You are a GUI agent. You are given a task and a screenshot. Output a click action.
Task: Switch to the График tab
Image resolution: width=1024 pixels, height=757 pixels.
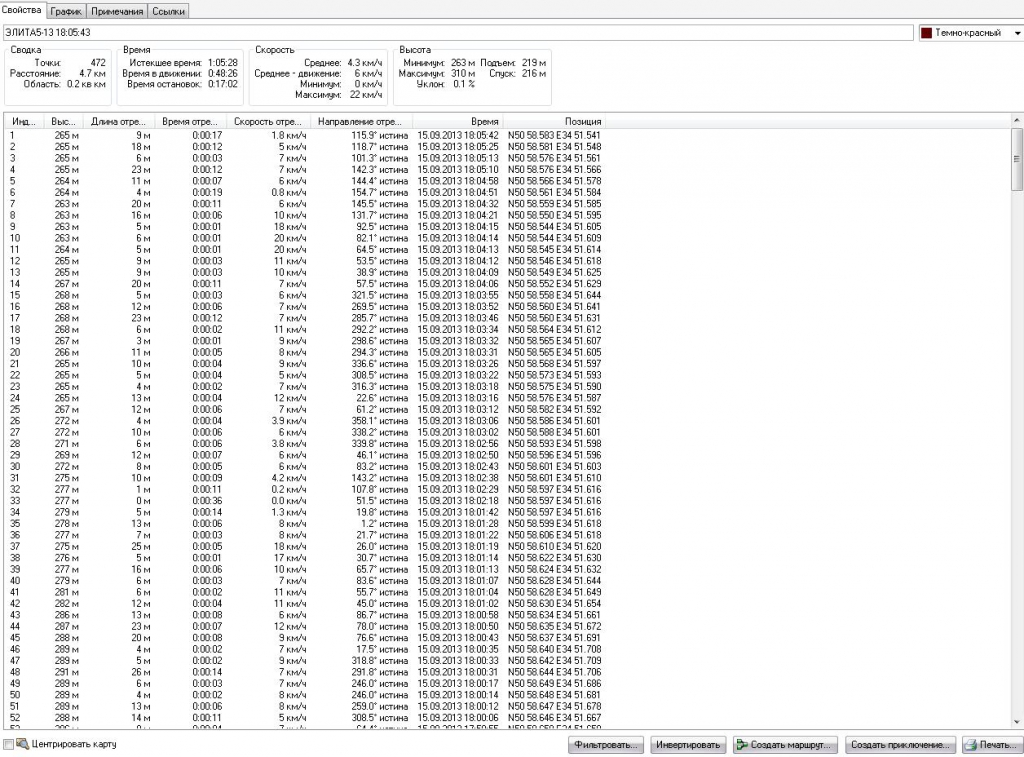pos(66,11)
